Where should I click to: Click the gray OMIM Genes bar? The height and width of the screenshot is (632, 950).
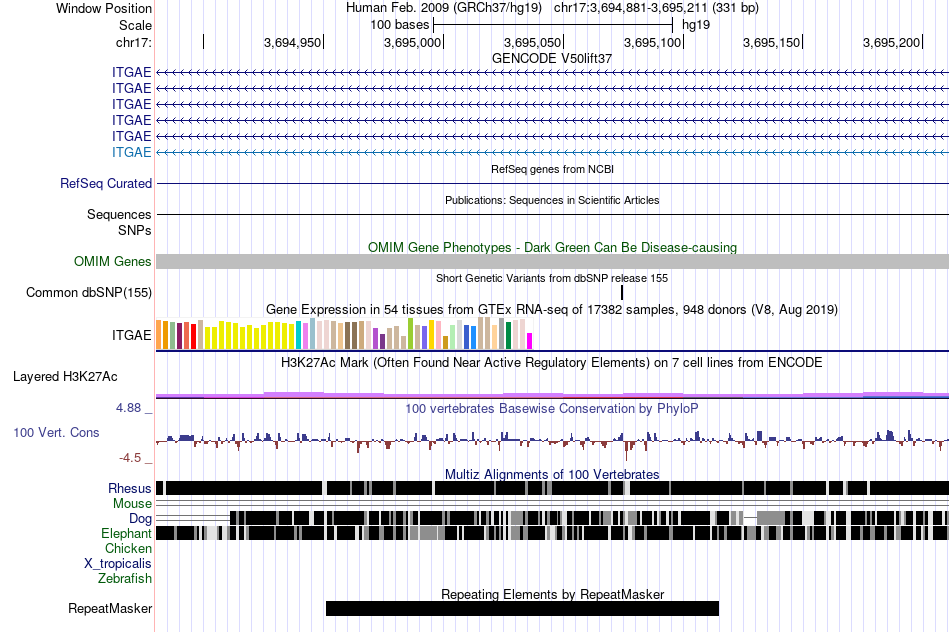pyautogui.click(x=552, y=261)
